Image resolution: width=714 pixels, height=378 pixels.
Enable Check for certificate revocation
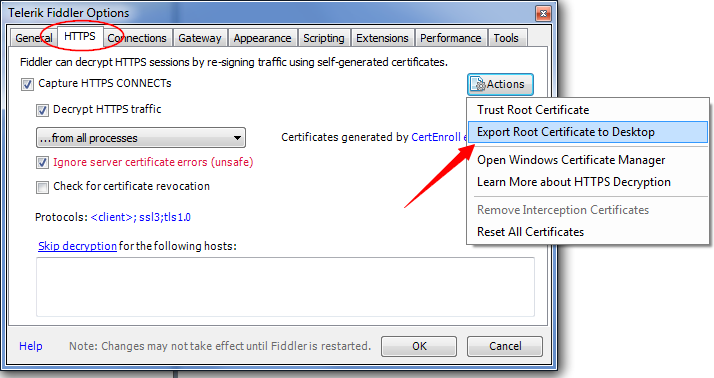(42, 187)
